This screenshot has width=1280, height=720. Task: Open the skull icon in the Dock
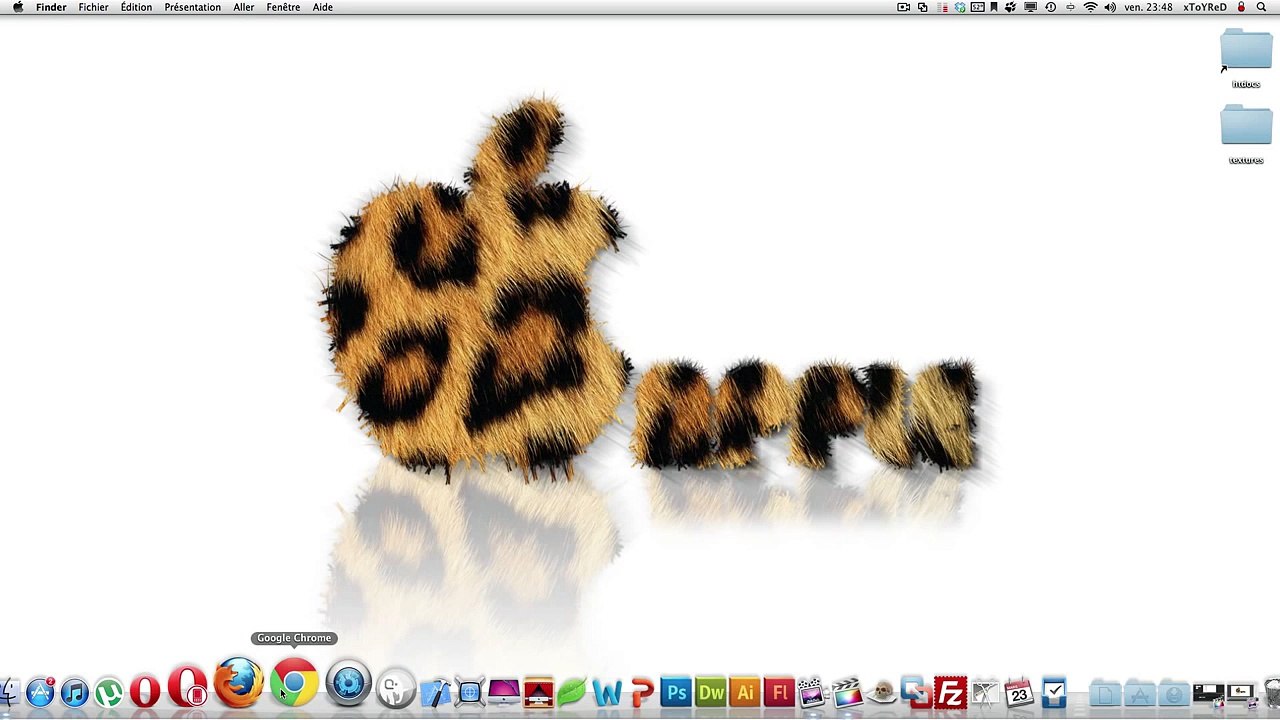pos(882,692)
